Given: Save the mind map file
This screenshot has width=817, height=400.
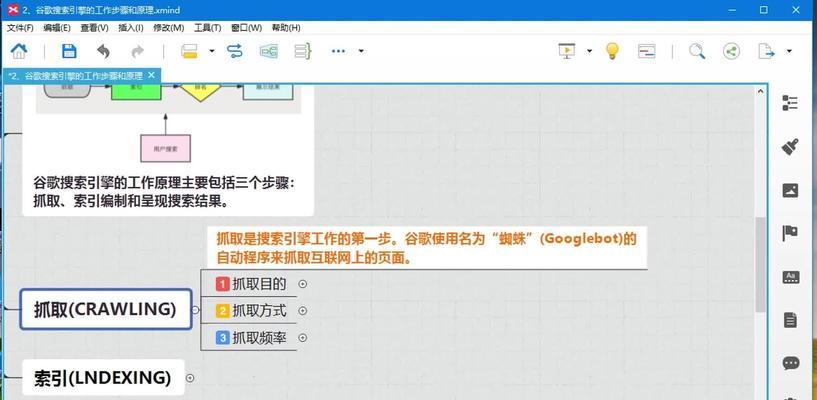Looking at the screenshot, I should tap(69, 51).
